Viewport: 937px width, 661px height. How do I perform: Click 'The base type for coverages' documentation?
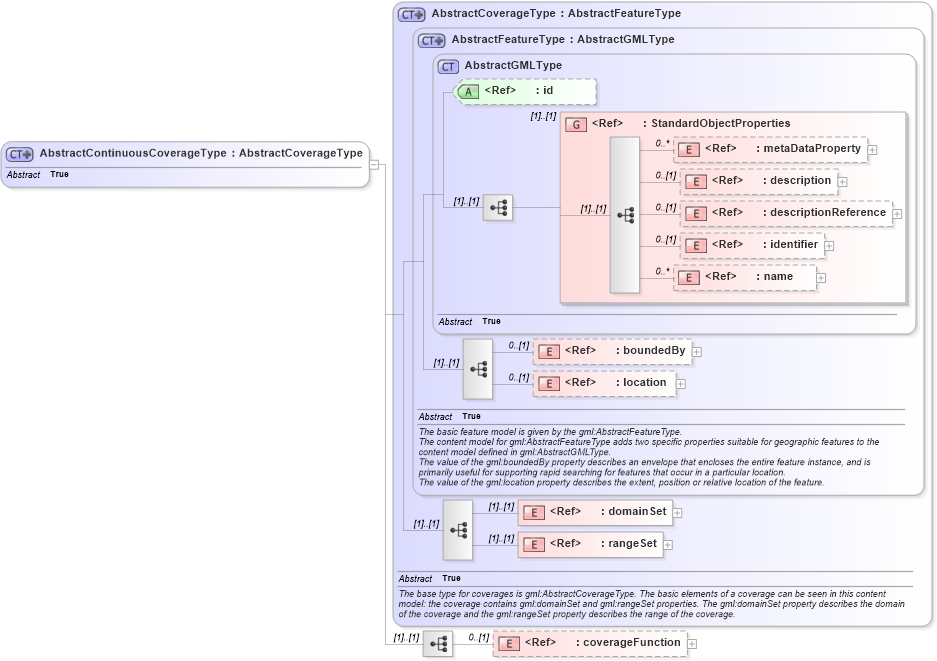click(x=651, y=604)
